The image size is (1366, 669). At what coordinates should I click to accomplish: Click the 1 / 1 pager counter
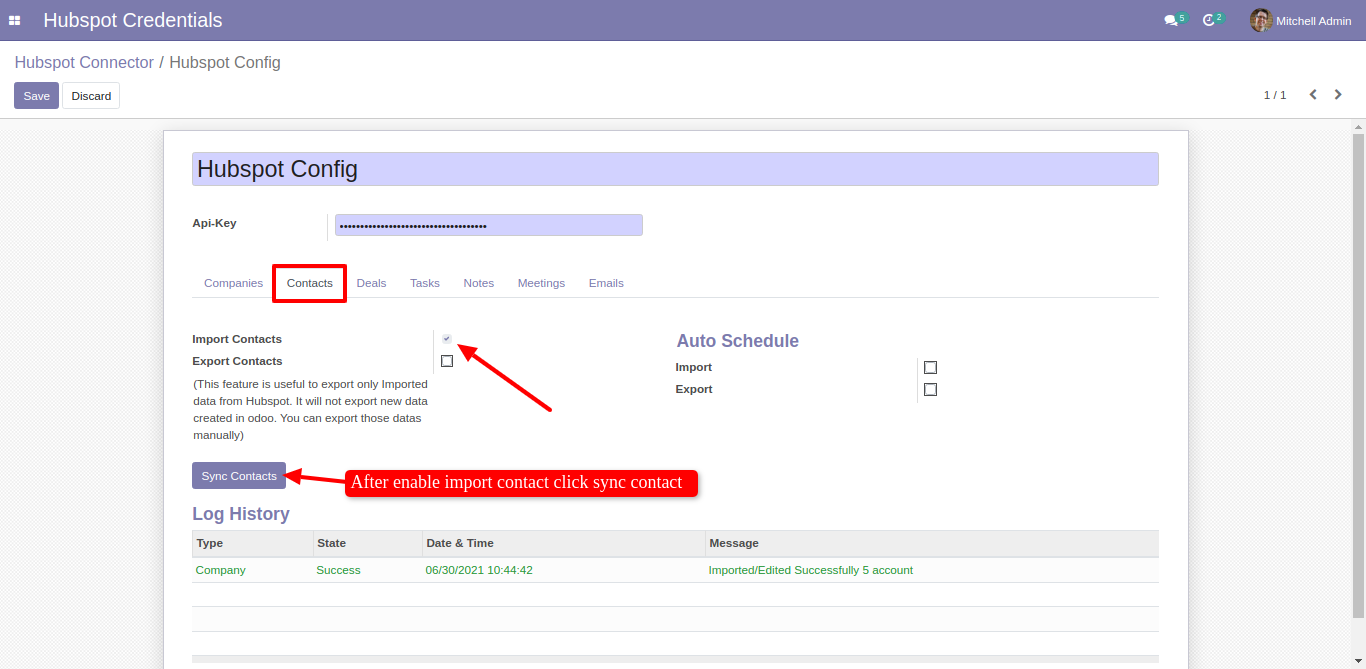coord(1275,95)
